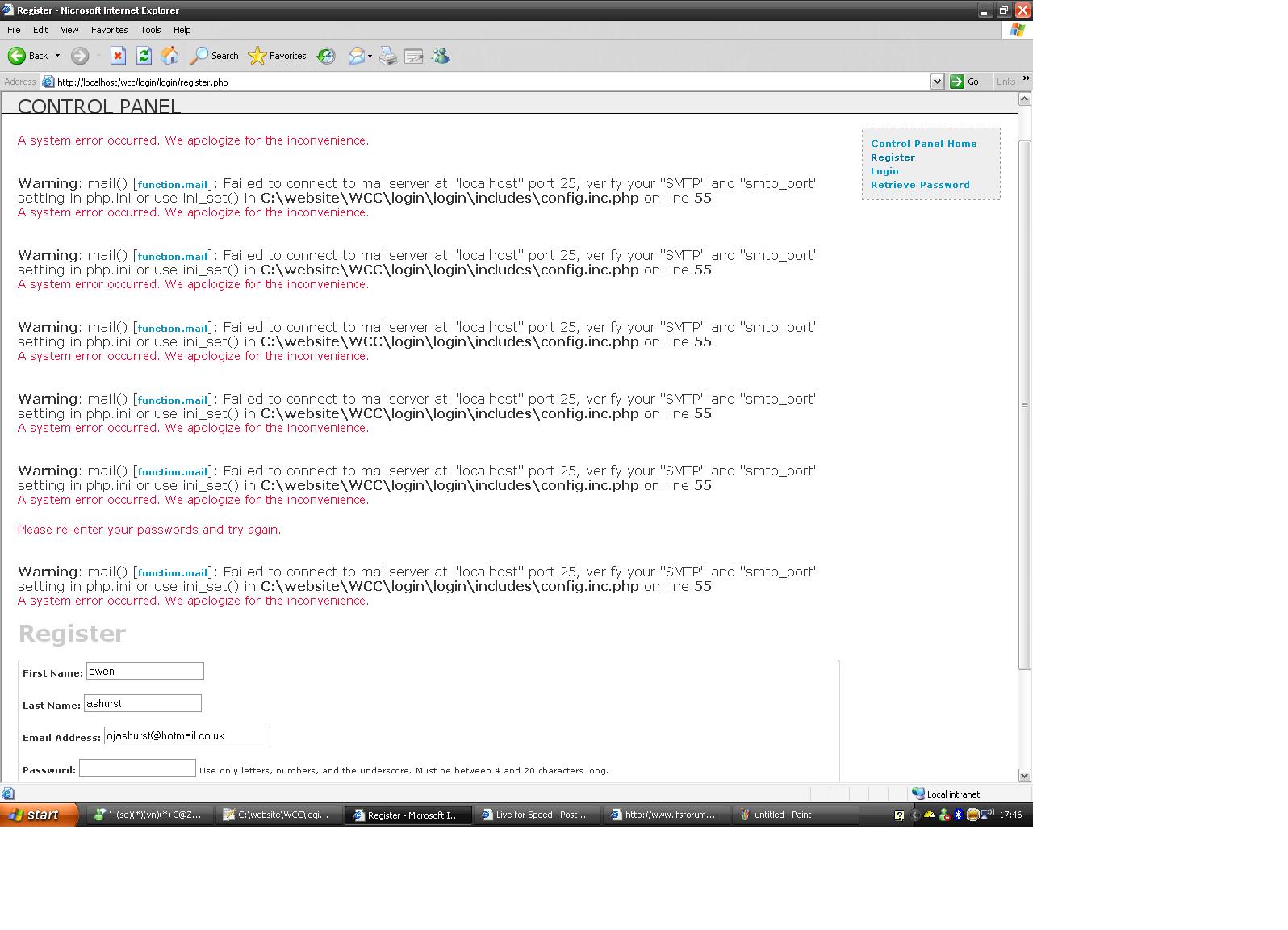Click the scrollbar up arrow
Image resolution: width=1288 pixels, height=930 pixels.
pos(1025,99)
